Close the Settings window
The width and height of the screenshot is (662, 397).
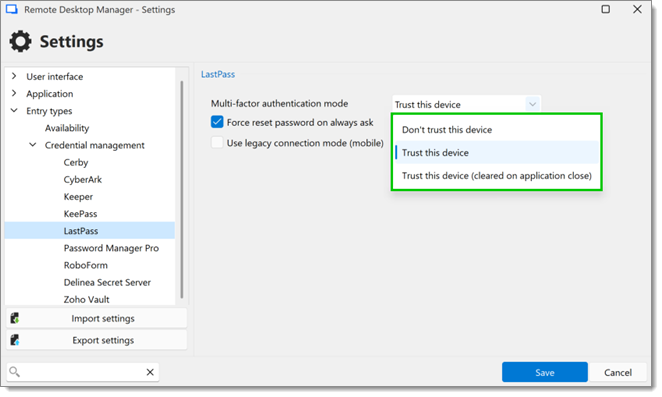pos(637,9)
